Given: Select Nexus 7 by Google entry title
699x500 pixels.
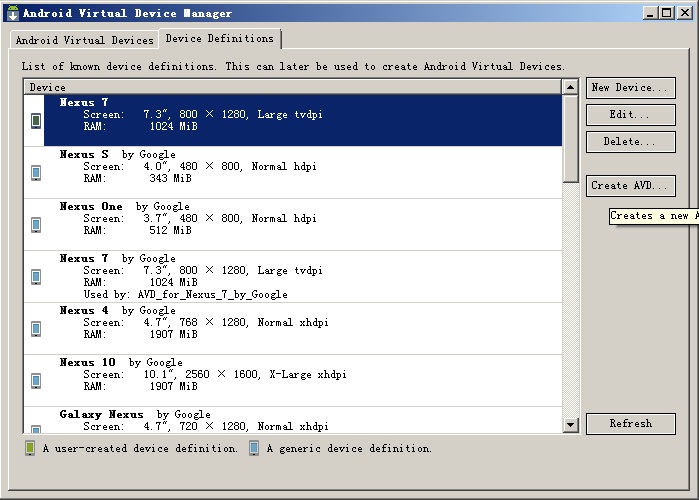Looking at the screenshot, I should [117, 258].
